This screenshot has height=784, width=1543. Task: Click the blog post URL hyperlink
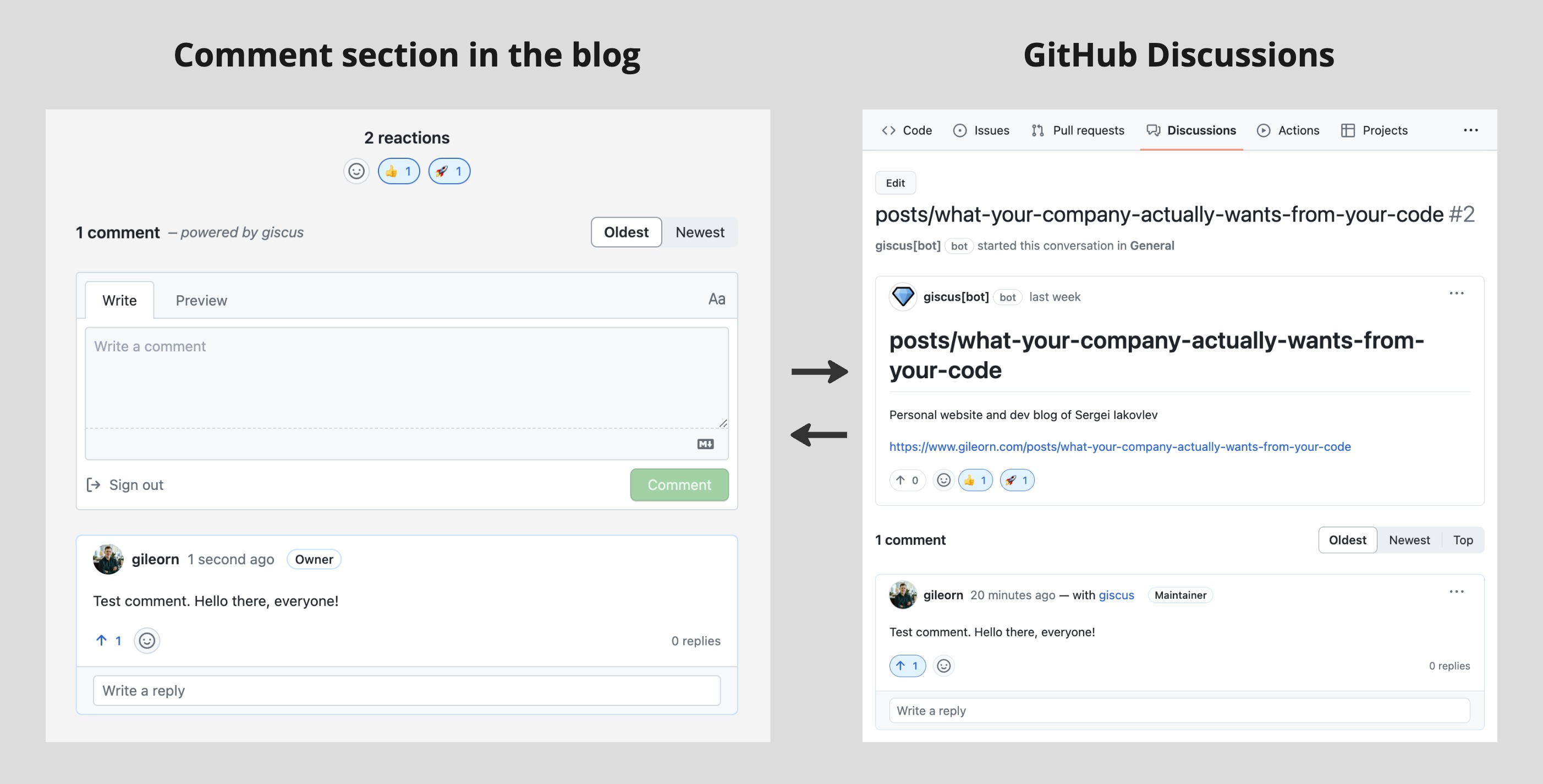[x=1120, y=446]
